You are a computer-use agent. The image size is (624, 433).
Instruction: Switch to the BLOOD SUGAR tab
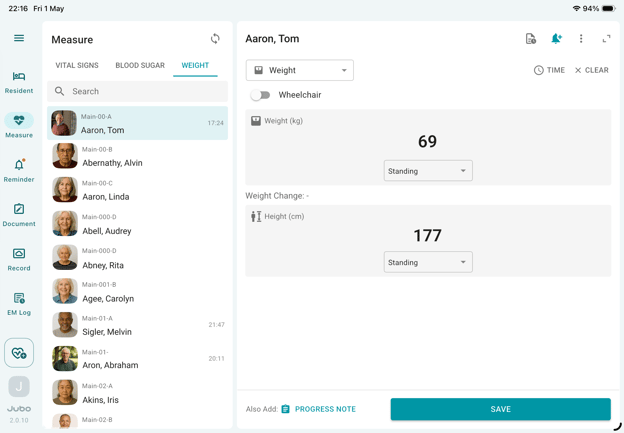point(140,65)
